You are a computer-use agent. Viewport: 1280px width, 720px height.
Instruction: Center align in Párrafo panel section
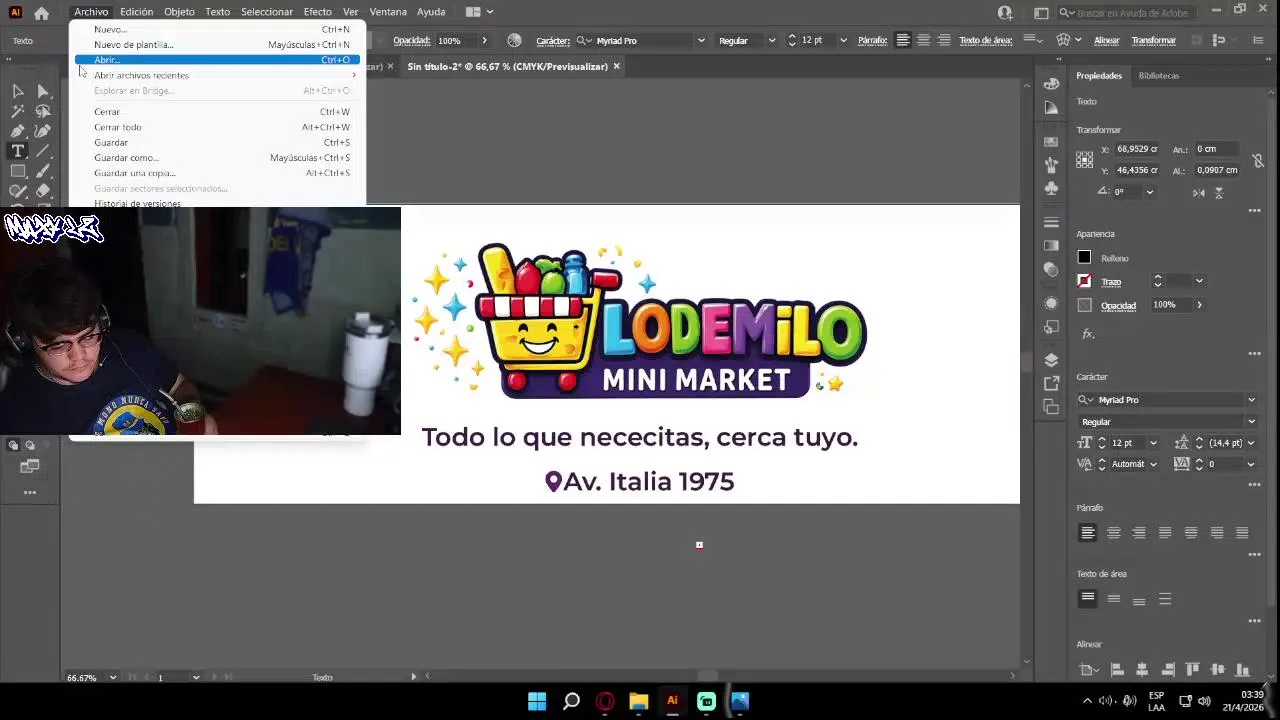click(1113, 533)
